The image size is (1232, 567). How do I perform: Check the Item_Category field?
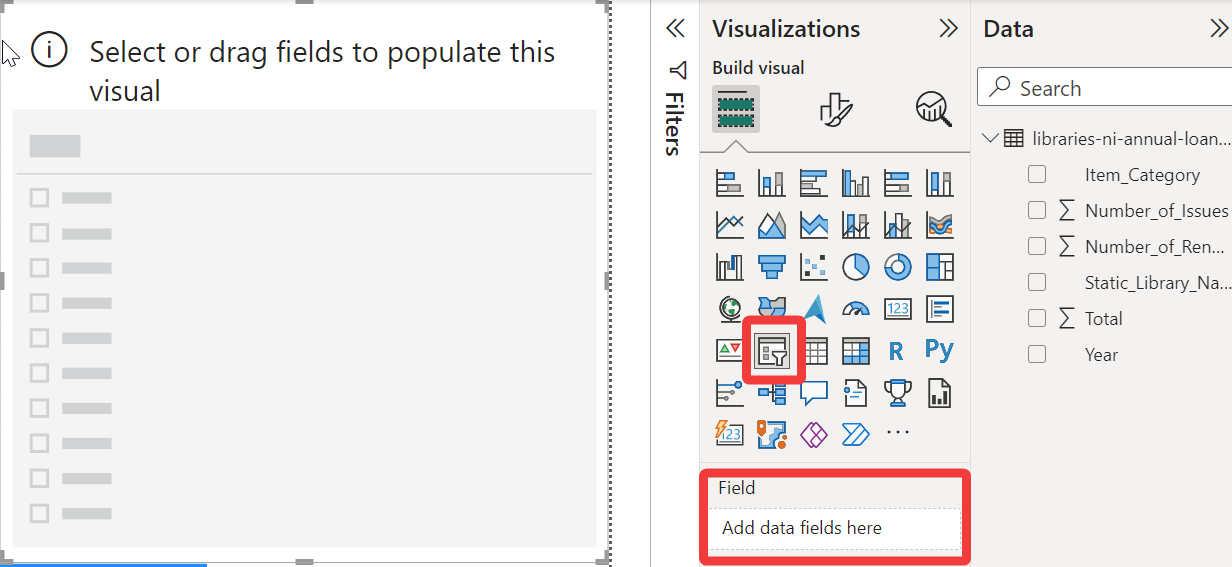(x=1037, y=174)
